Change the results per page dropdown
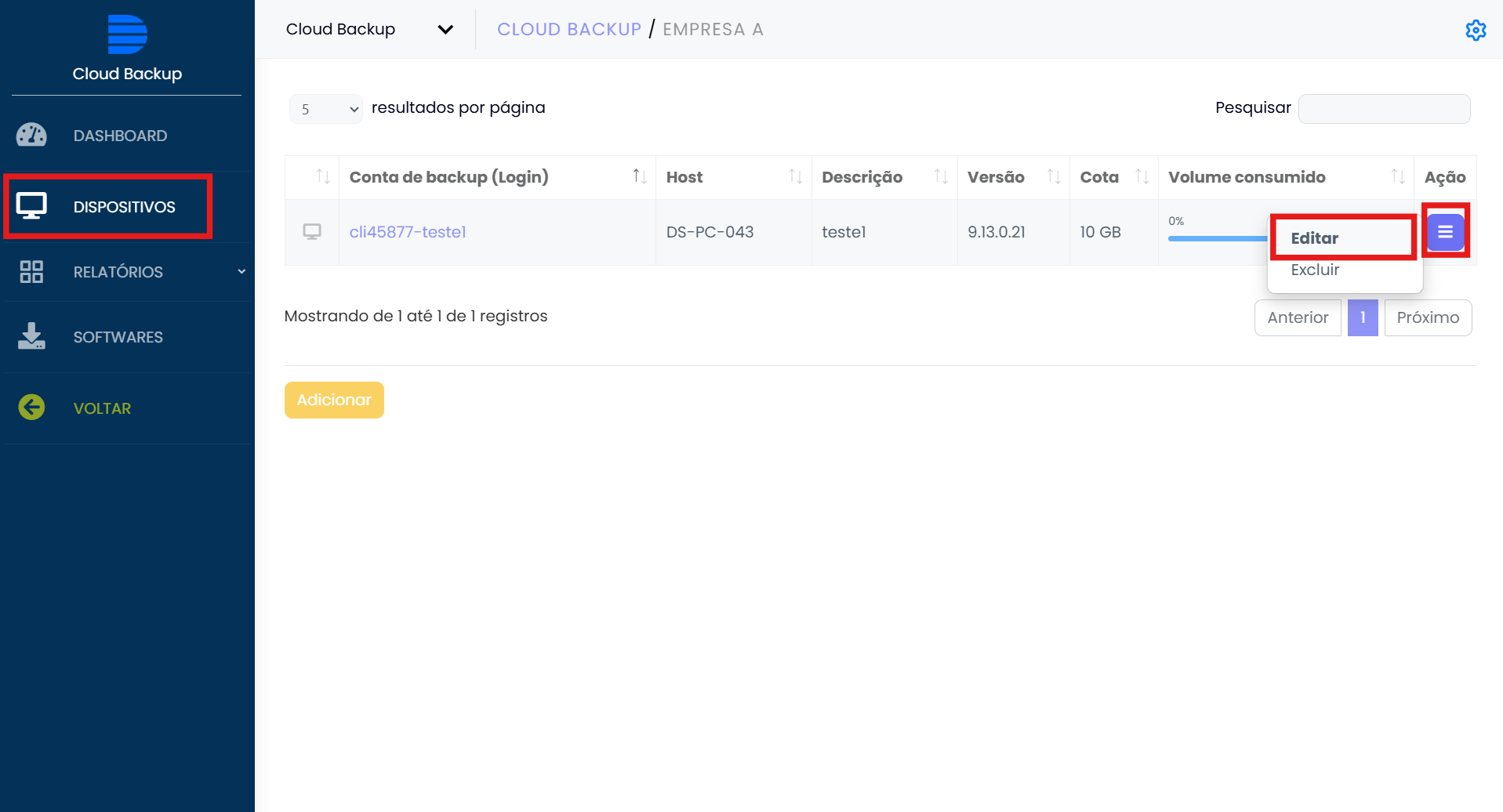Screen dimensions: 1503x812 (x=325, y=109)
